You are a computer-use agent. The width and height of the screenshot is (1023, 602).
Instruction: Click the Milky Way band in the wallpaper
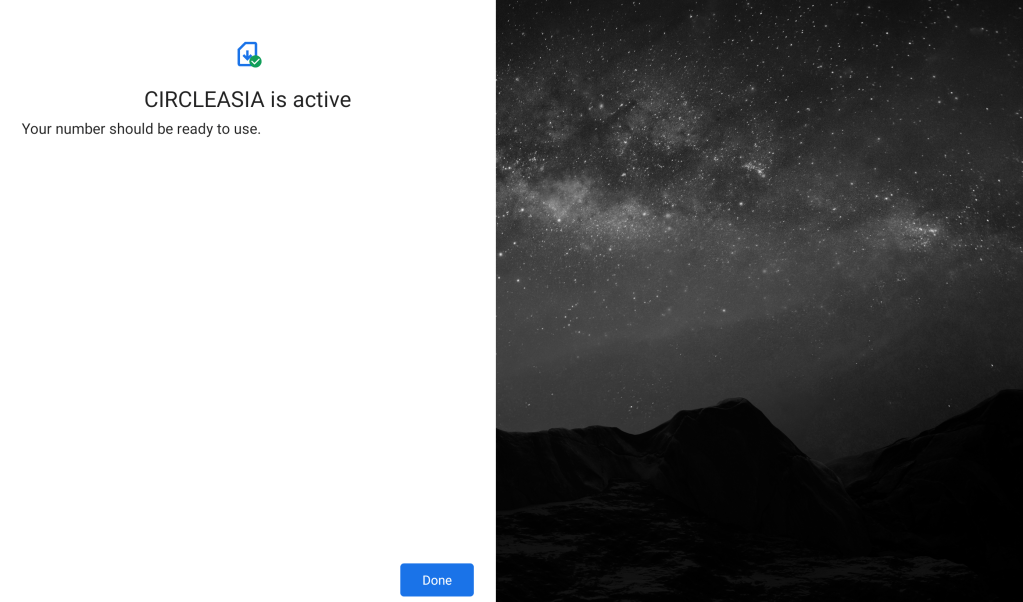pos(718,196)
